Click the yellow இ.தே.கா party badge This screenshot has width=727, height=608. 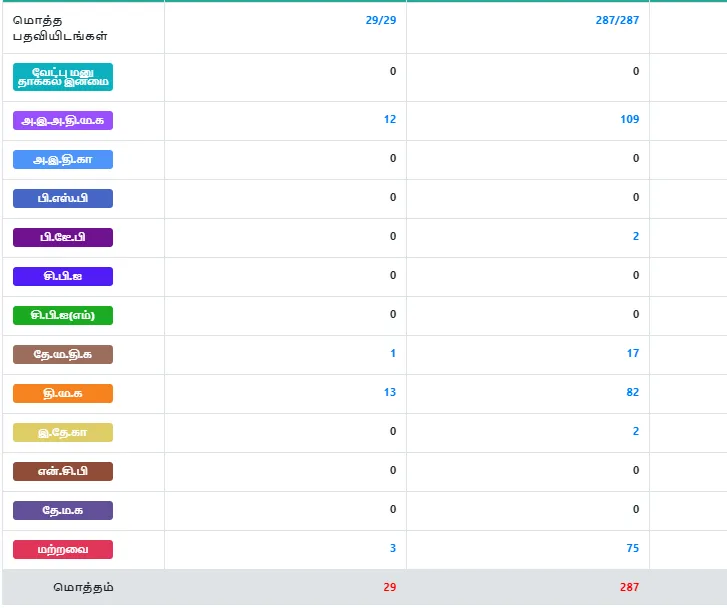coord(63,432)
